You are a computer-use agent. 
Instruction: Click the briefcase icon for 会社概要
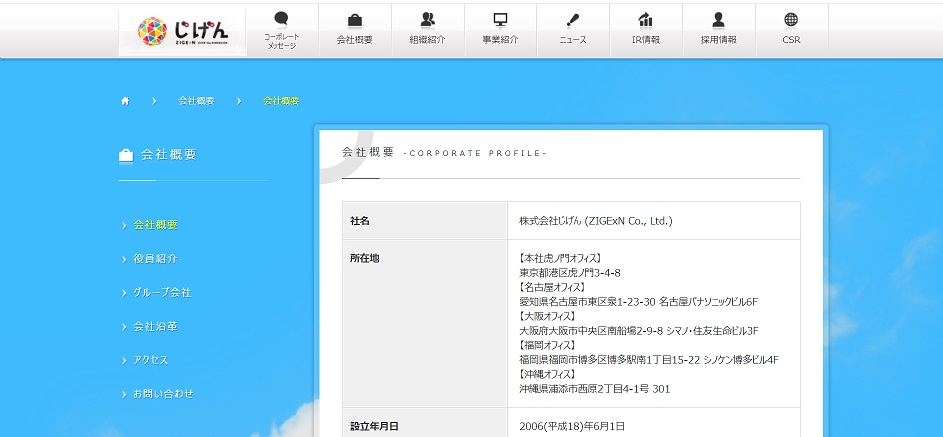(x=355, y=19)
